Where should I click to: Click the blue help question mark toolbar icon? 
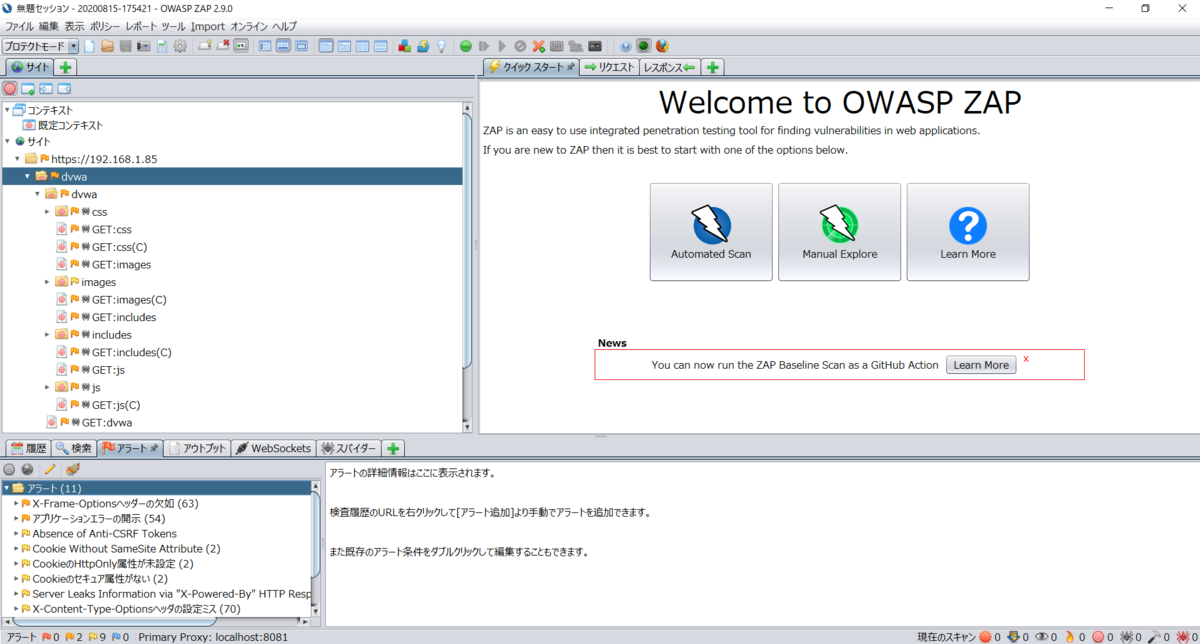(x=626, y=46)
